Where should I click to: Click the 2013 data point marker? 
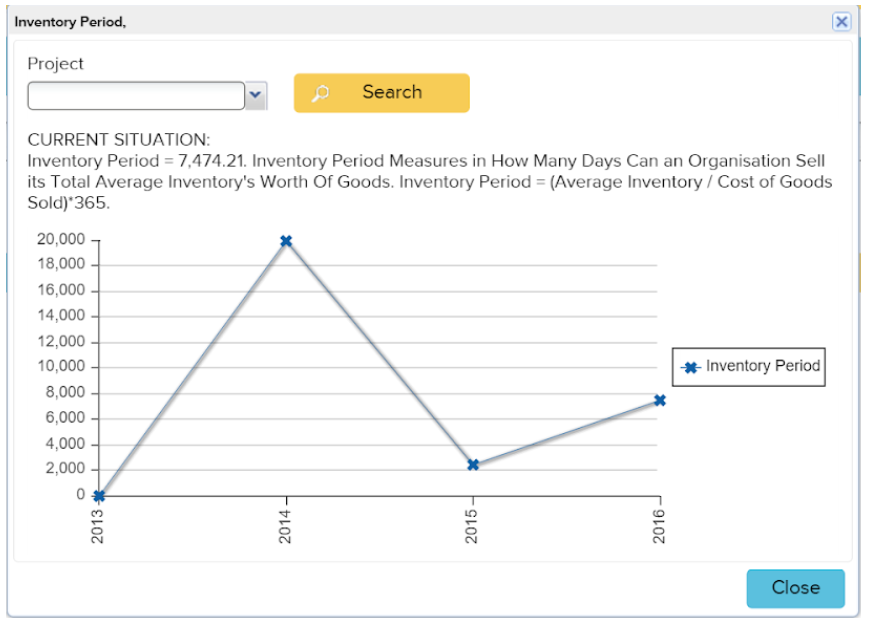click(98, 494)
